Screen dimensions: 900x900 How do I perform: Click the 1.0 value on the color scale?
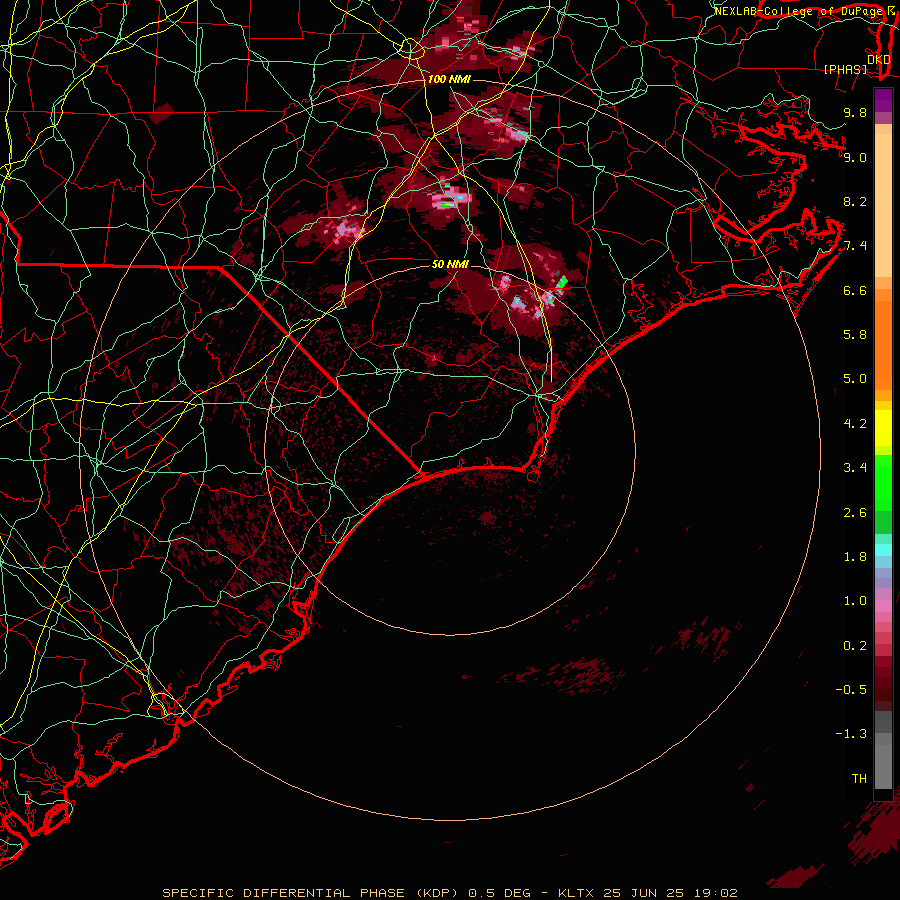855,601
